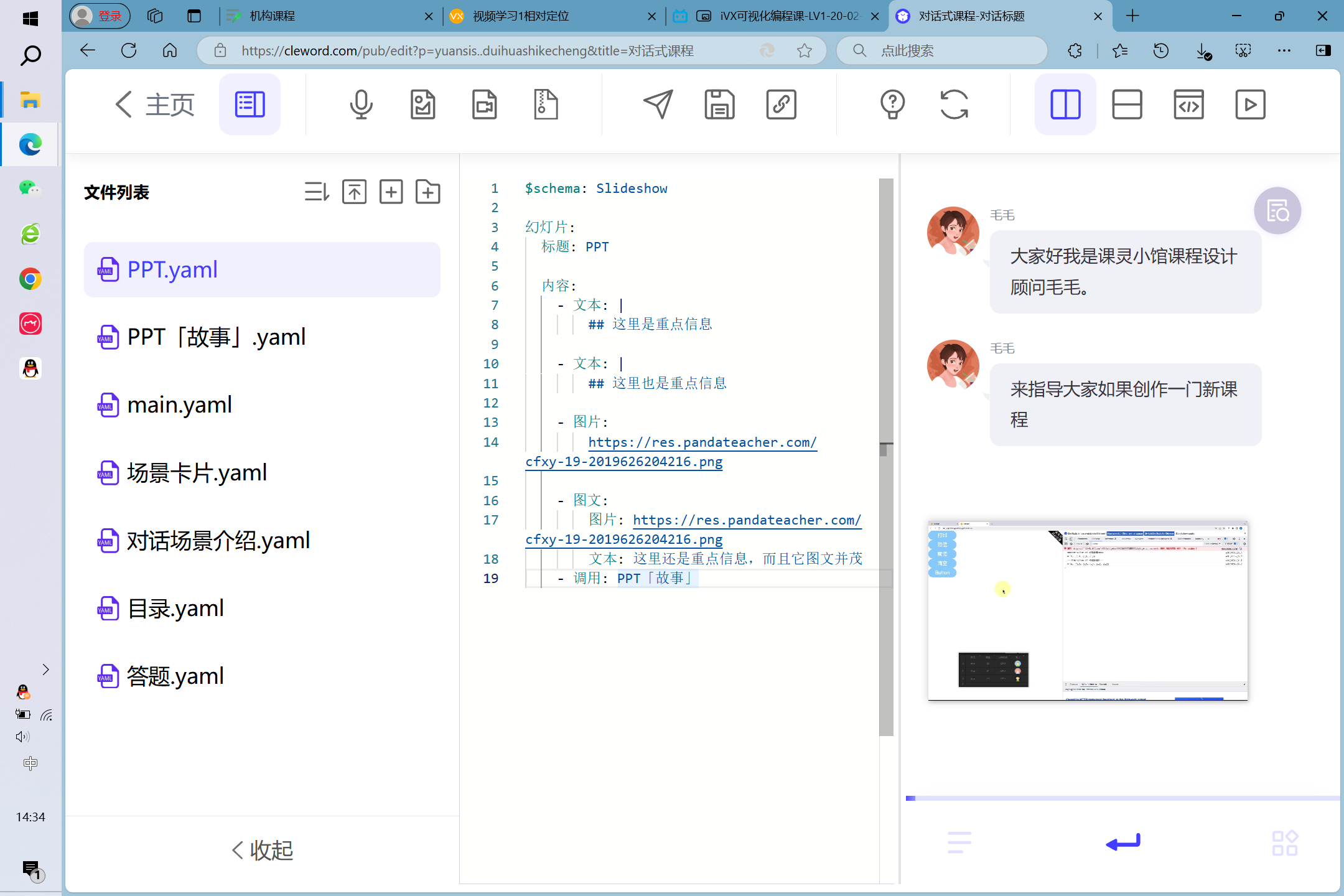Screen dimensions: 1344x896
Task: Expand the hidden tray icons chevron
Action: point(45,670)
